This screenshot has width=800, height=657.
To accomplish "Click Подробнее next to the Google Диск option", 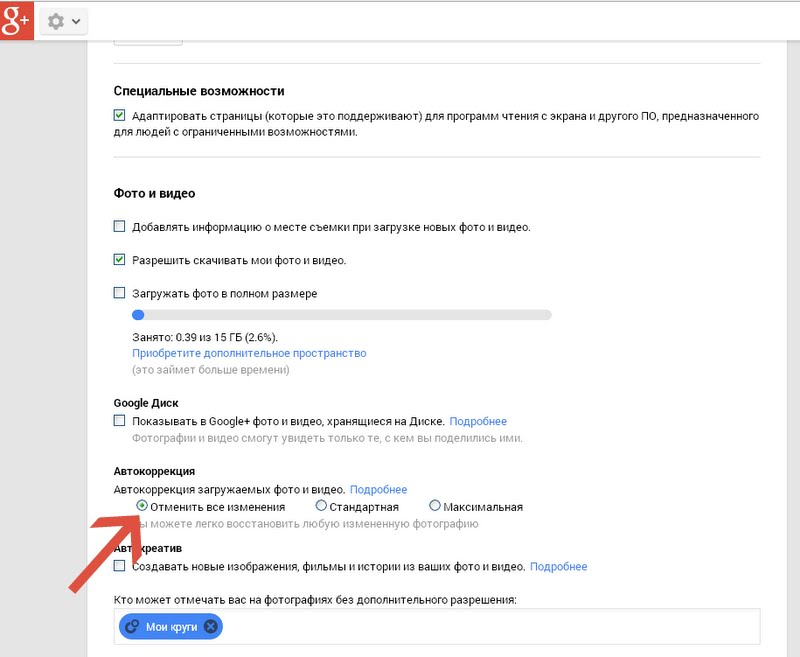I will point(478,422).
